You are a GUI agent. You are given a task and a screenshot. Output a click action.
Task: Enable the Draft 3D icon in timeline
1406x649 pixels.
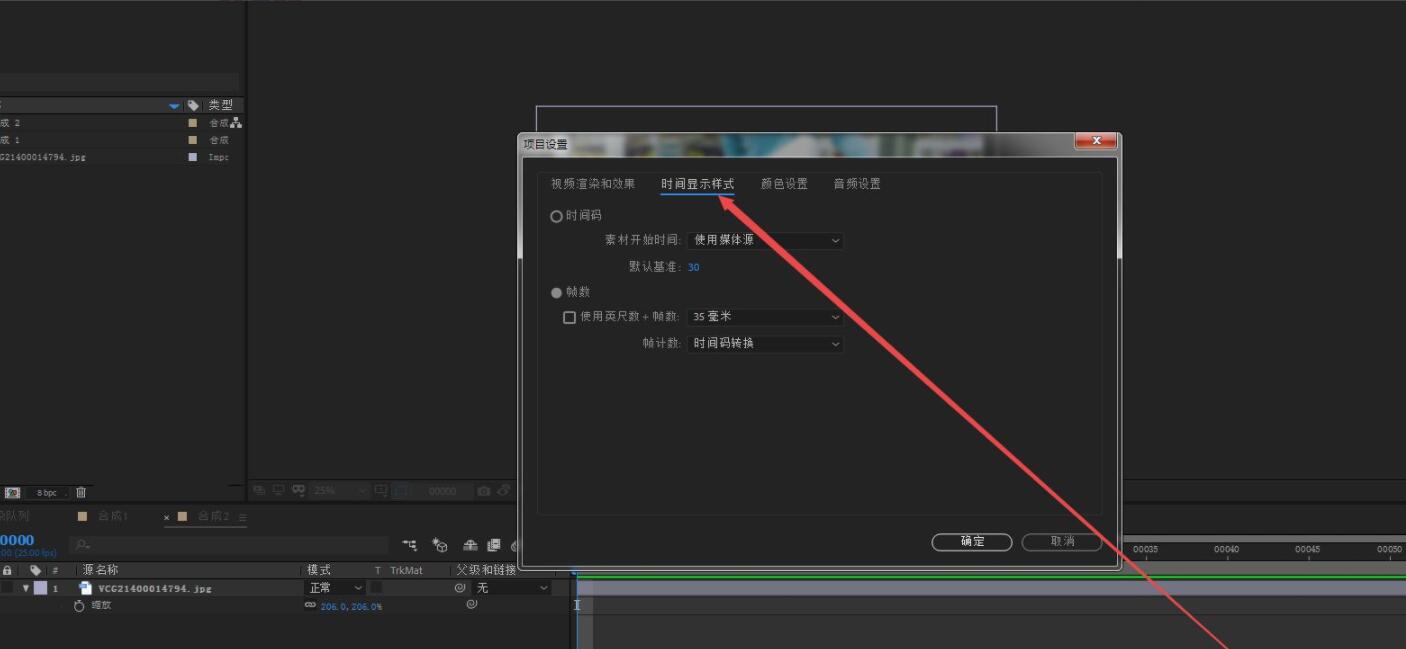click(440, 545)
